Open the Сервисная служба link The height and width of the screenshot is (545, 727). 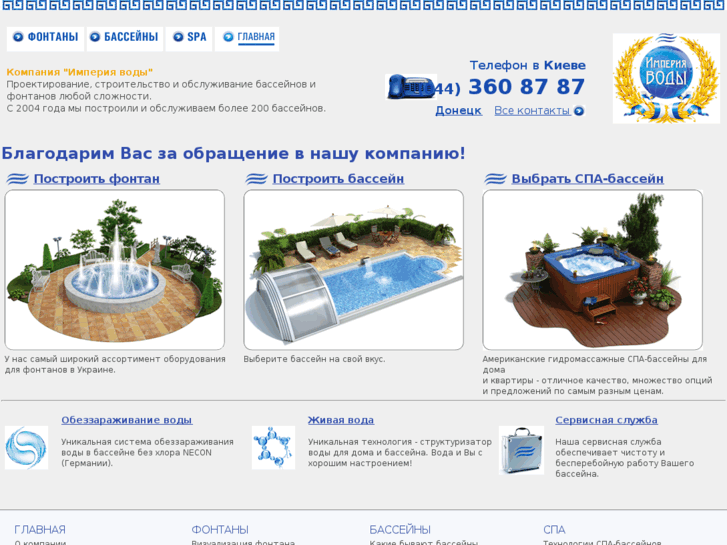[606, 420]
